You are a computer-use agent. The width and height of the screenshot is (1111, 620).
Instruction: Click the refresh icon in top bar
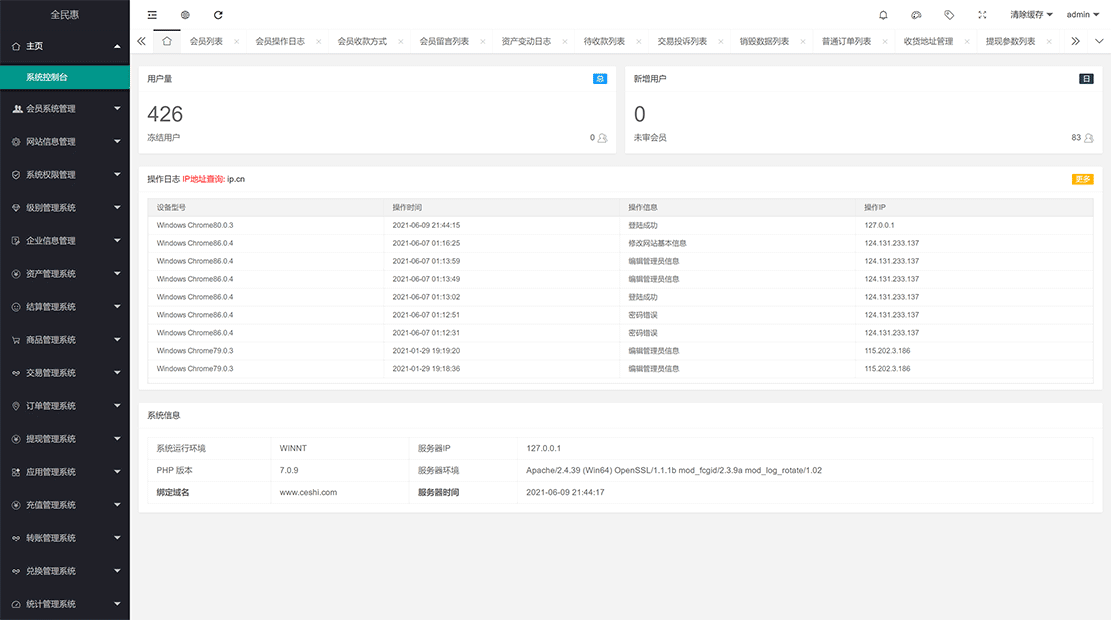click(218, 15)
